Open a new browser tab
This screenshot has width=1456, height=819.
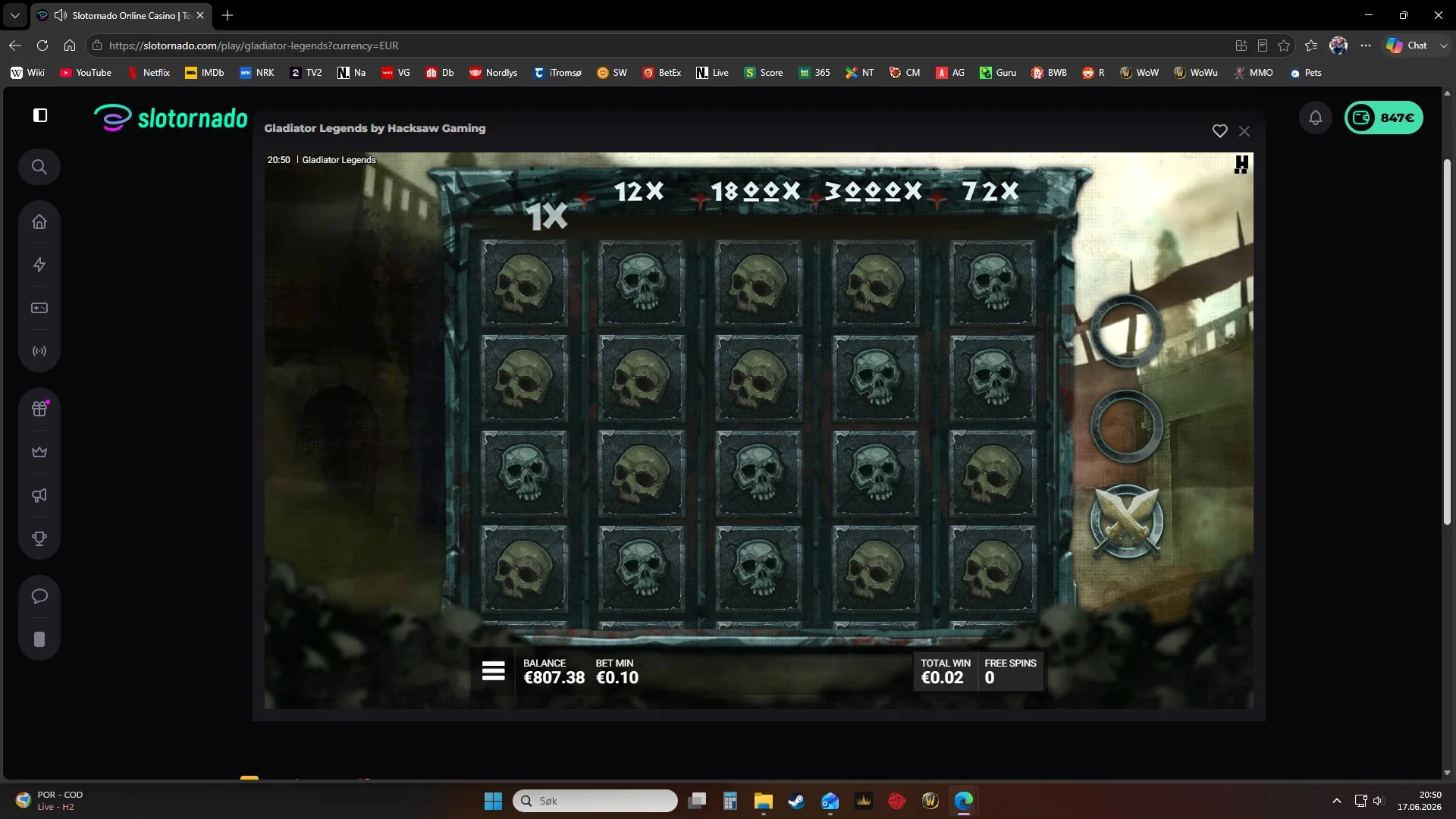click(227, 15)
